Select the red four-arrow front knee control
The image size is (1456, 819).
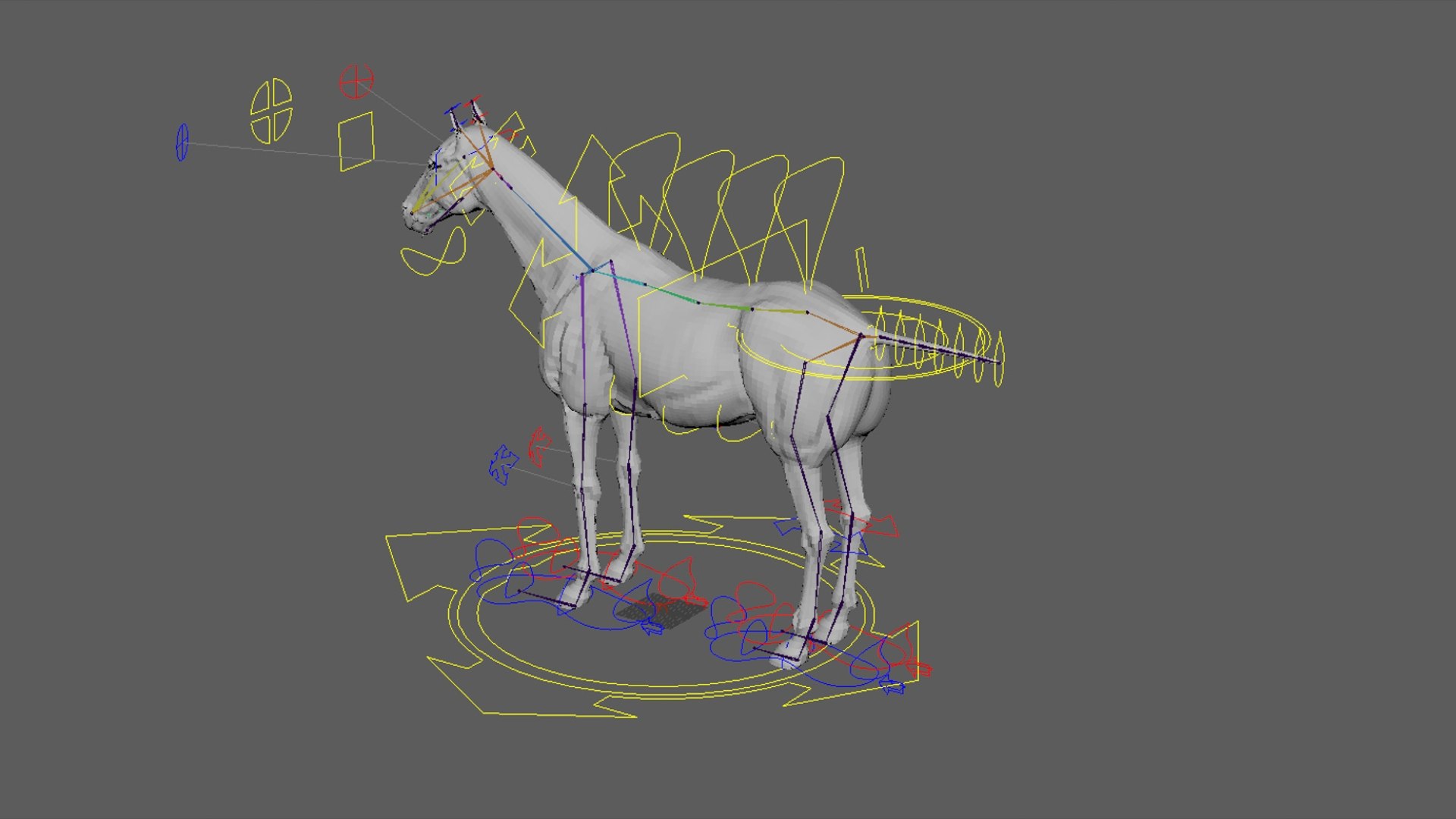click(x=539, y=447)
